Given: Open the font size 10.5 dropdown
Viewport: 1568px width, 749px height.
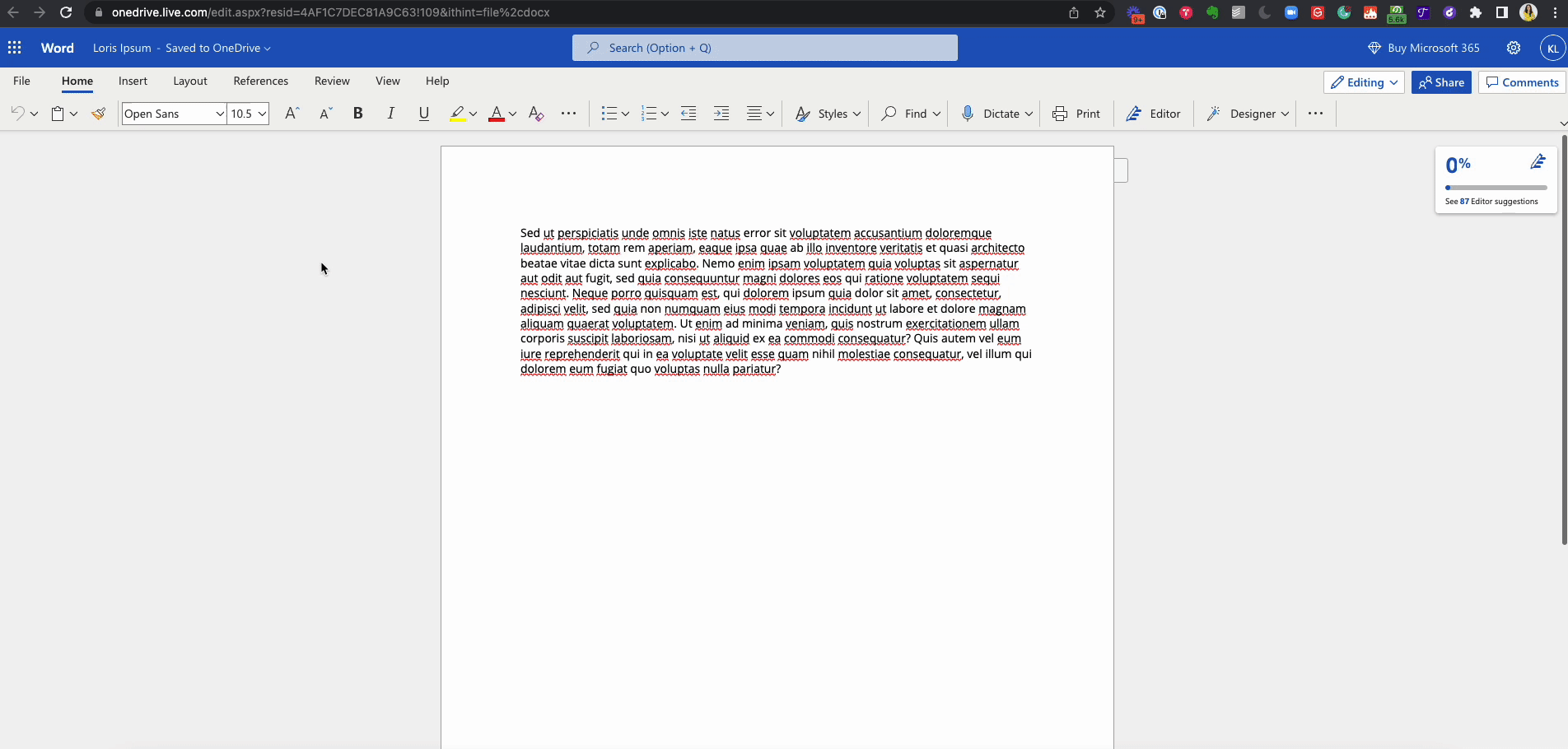Looking at the screenshot, I should pyautogui.click(x=262, y=114).
